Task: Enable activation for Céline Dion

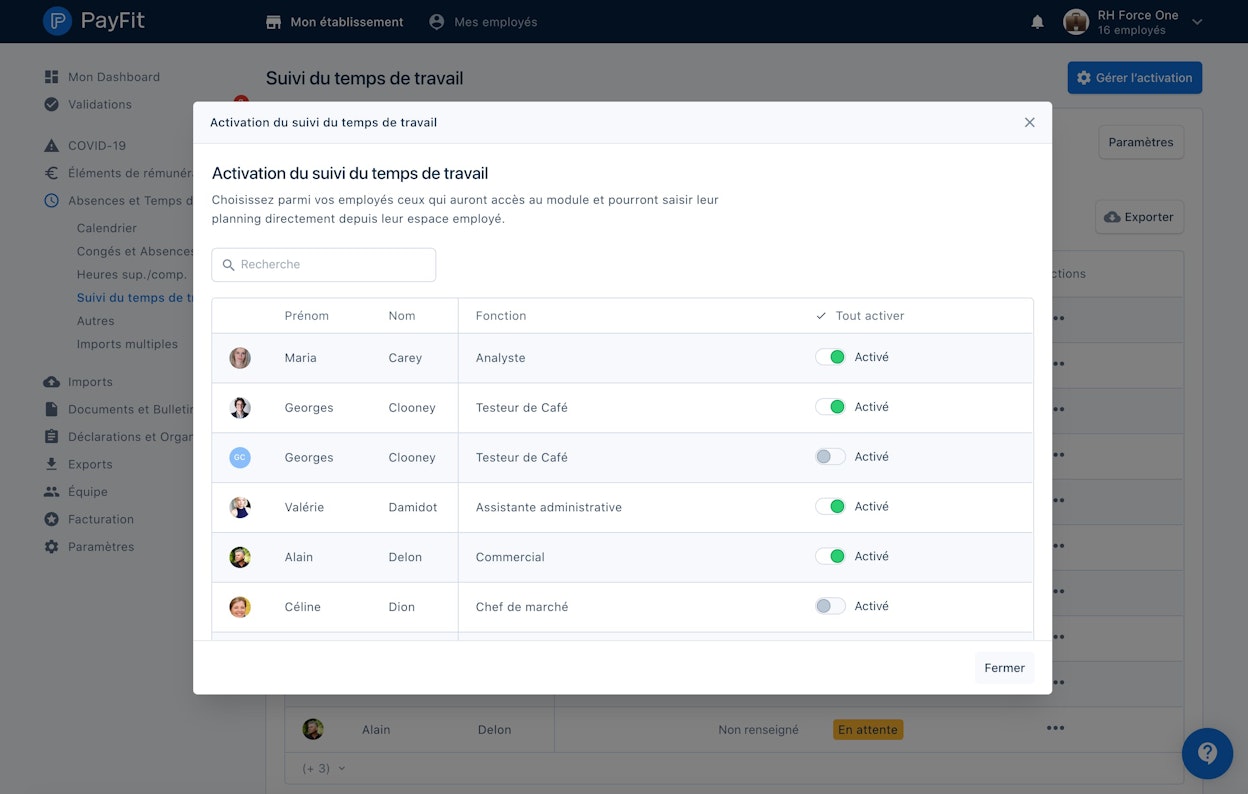Action: pyautogui.click(x=830, y=606)
